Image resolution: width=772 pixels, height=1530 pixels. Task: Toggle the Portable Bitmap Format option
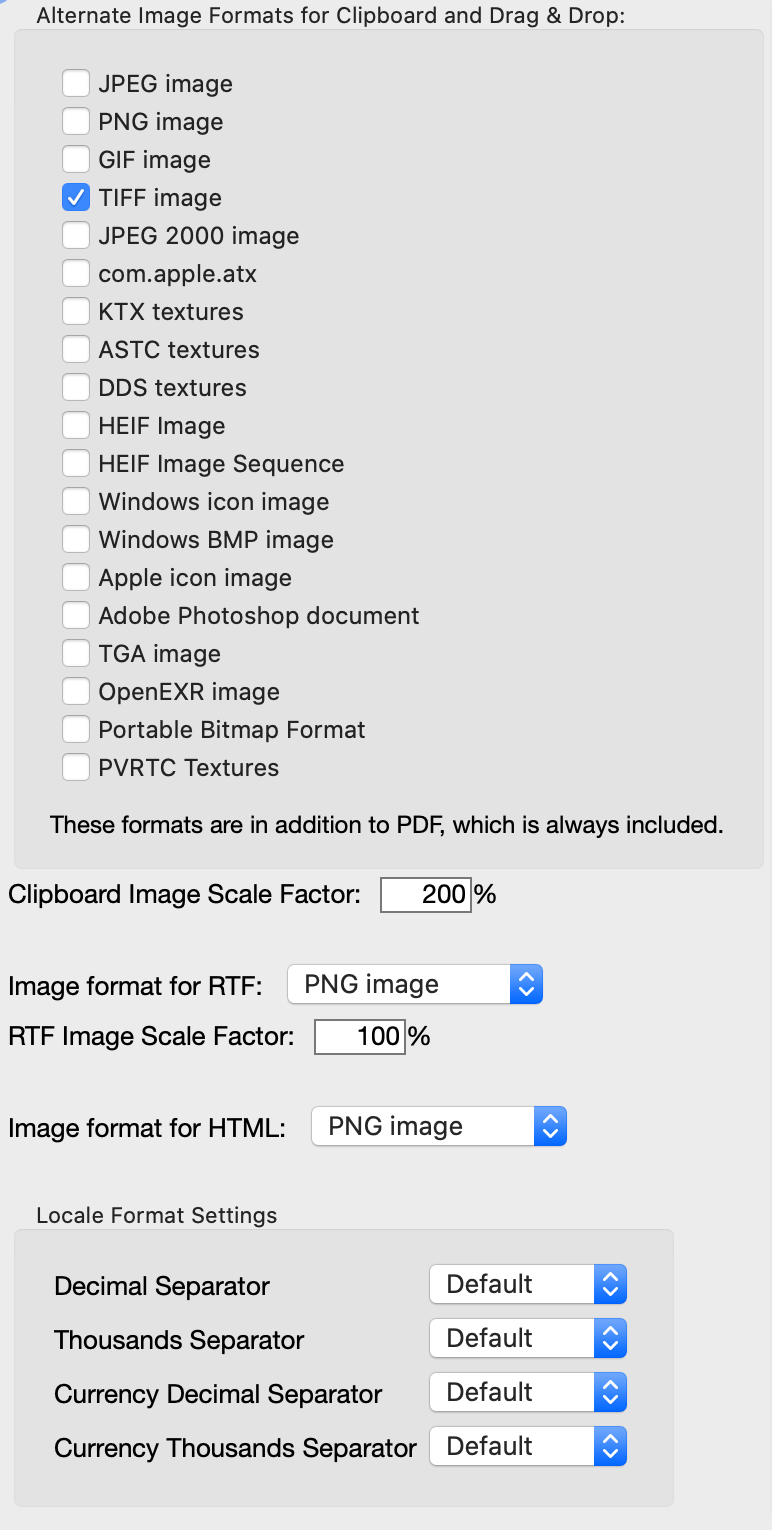coord(76,729)
